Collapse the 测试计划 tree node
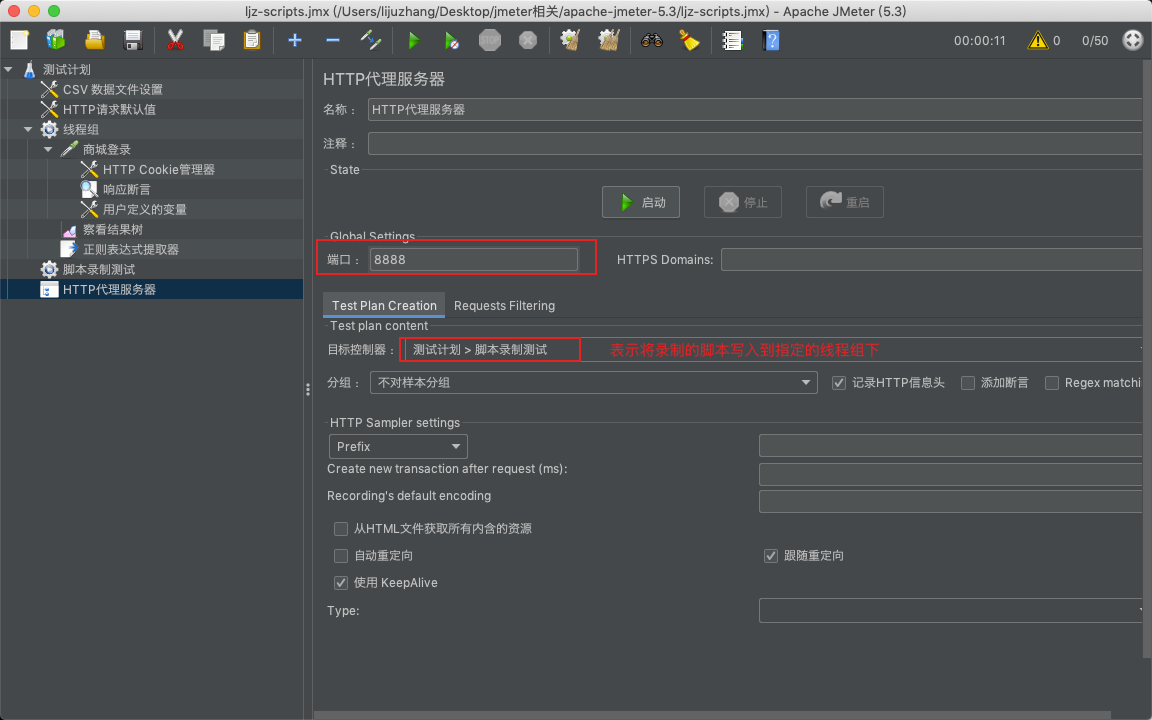Viewport: 1152px width, 720px height. pyautogui.click(x=9, y=69)
